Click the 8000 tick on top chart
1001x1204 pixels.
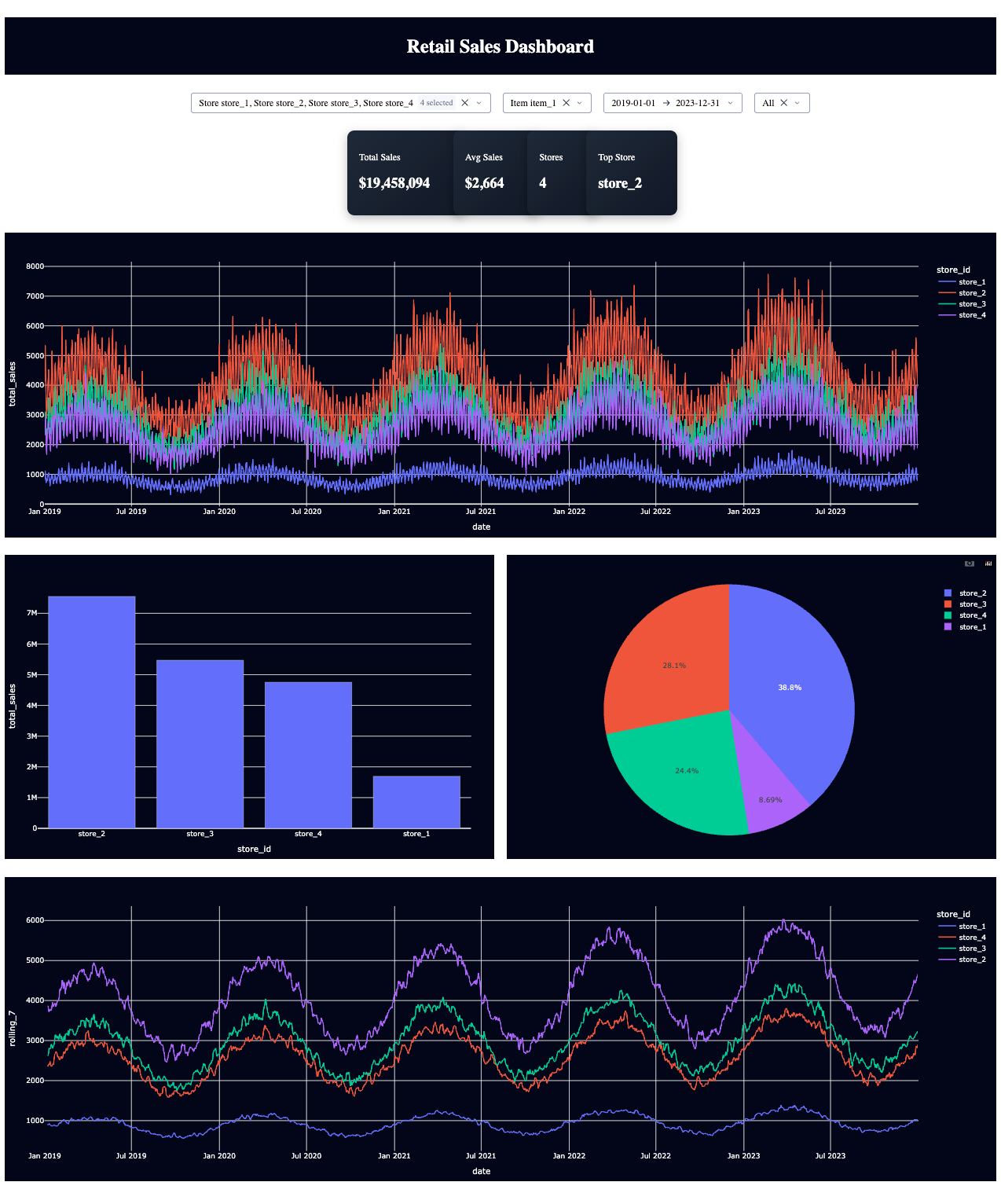coord(35,266)
